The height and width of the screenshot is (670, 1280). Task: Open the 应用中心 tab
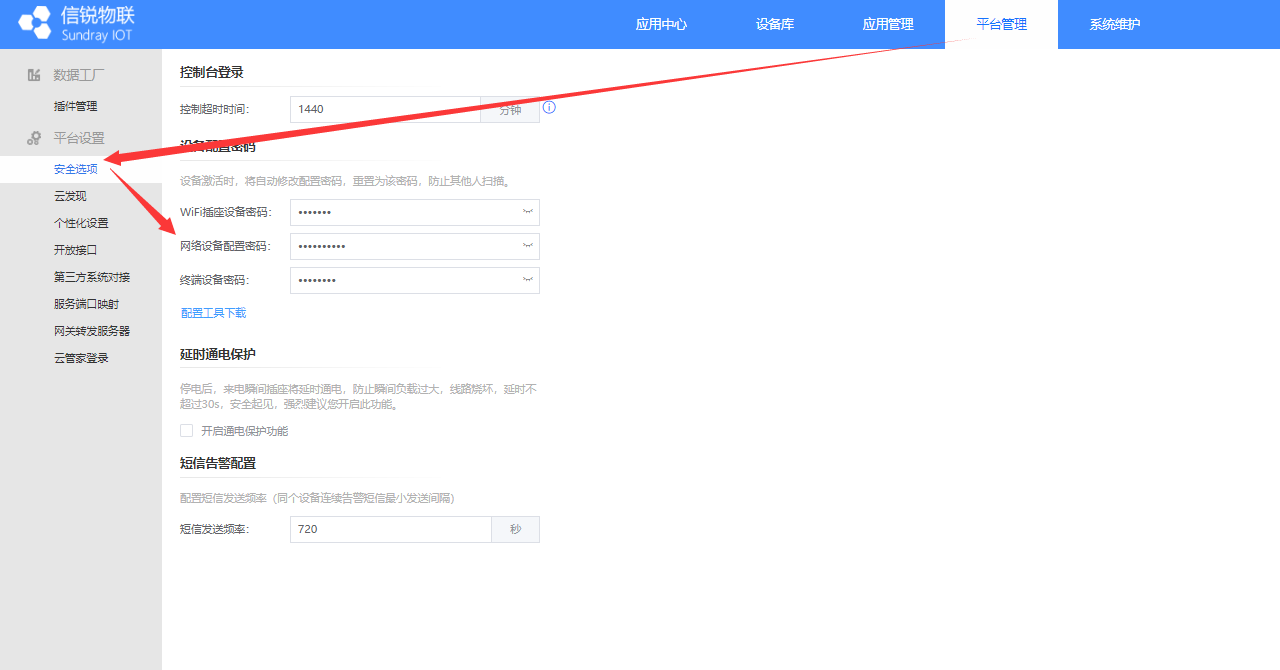(x=661, y=24)
